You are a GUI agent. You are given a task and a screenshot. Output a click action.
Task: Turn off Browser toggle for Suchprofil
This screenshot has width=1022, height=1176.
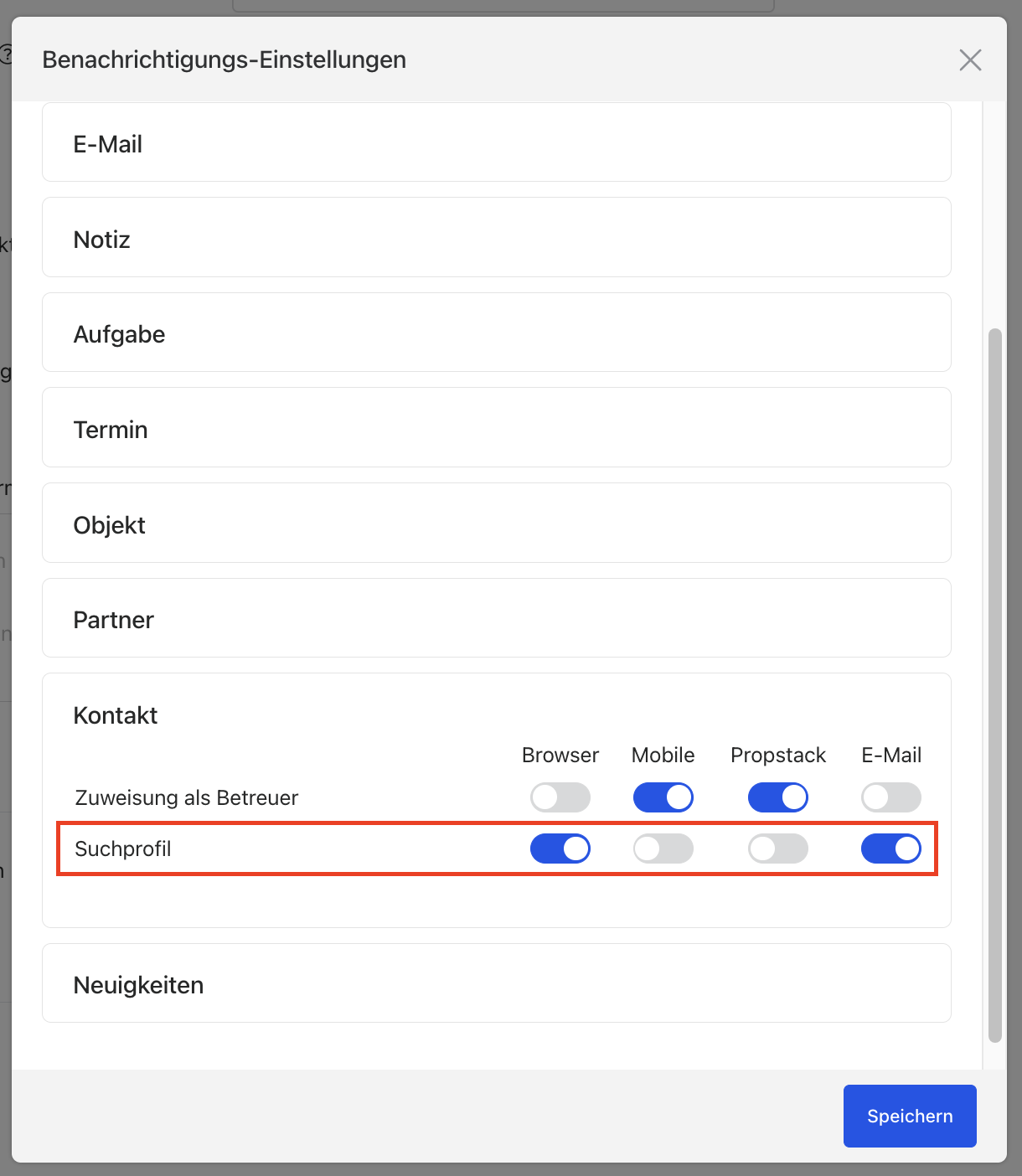pyautogui.click(x=560, y=848)
